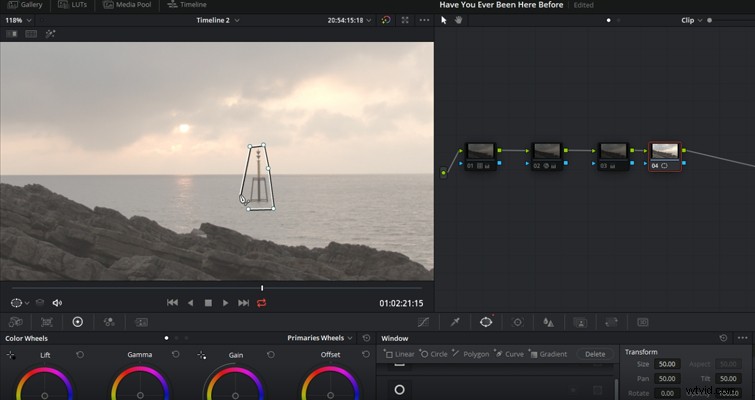Screen dimensions: 755x400
Task: Select node 02 in the node graph
Action: 547,156
